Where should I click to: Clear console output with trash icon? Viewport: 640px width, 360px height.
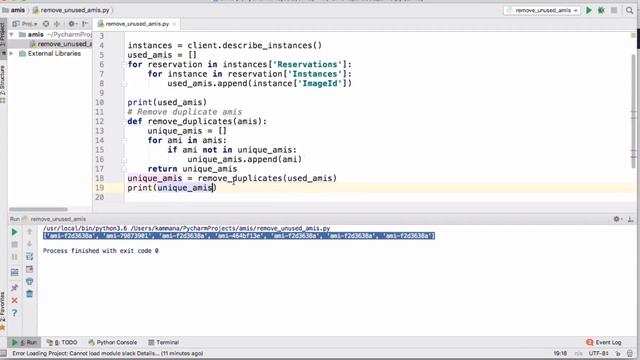(x=29, y=294)
